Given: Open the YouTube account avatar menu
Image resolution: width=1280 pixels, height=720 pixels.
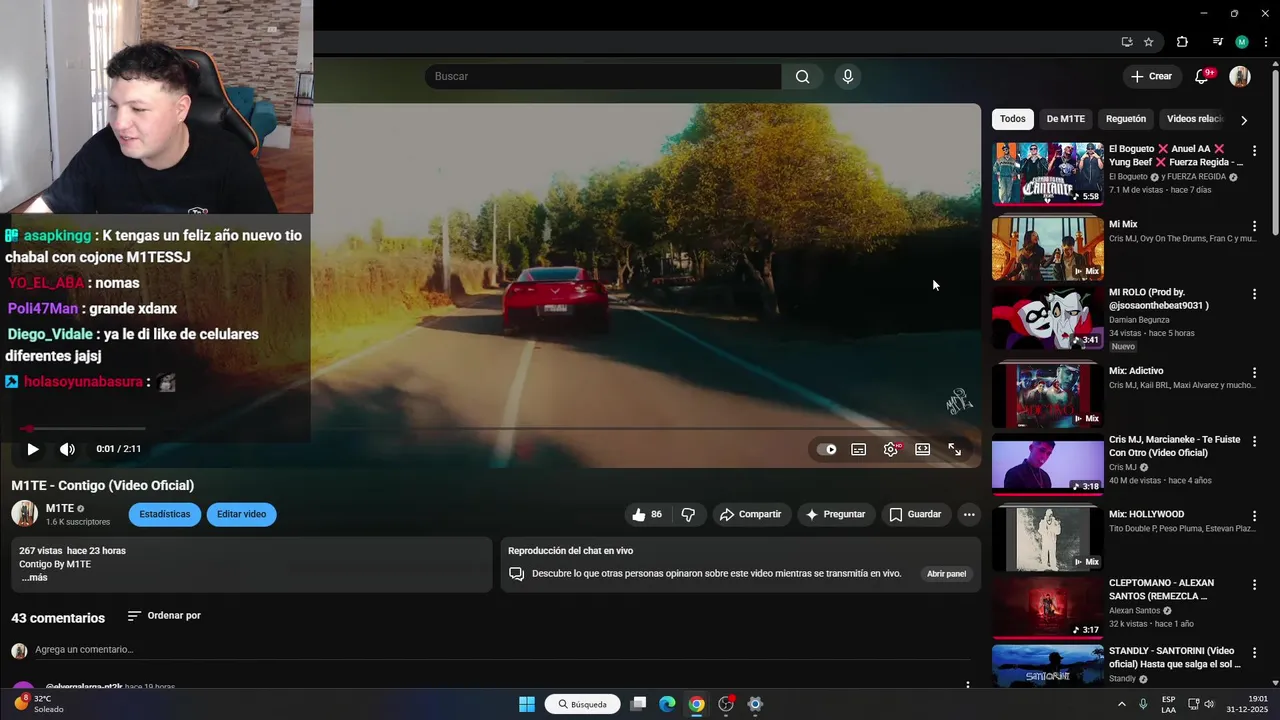Looking at the screenshot, I should 1240,77.
